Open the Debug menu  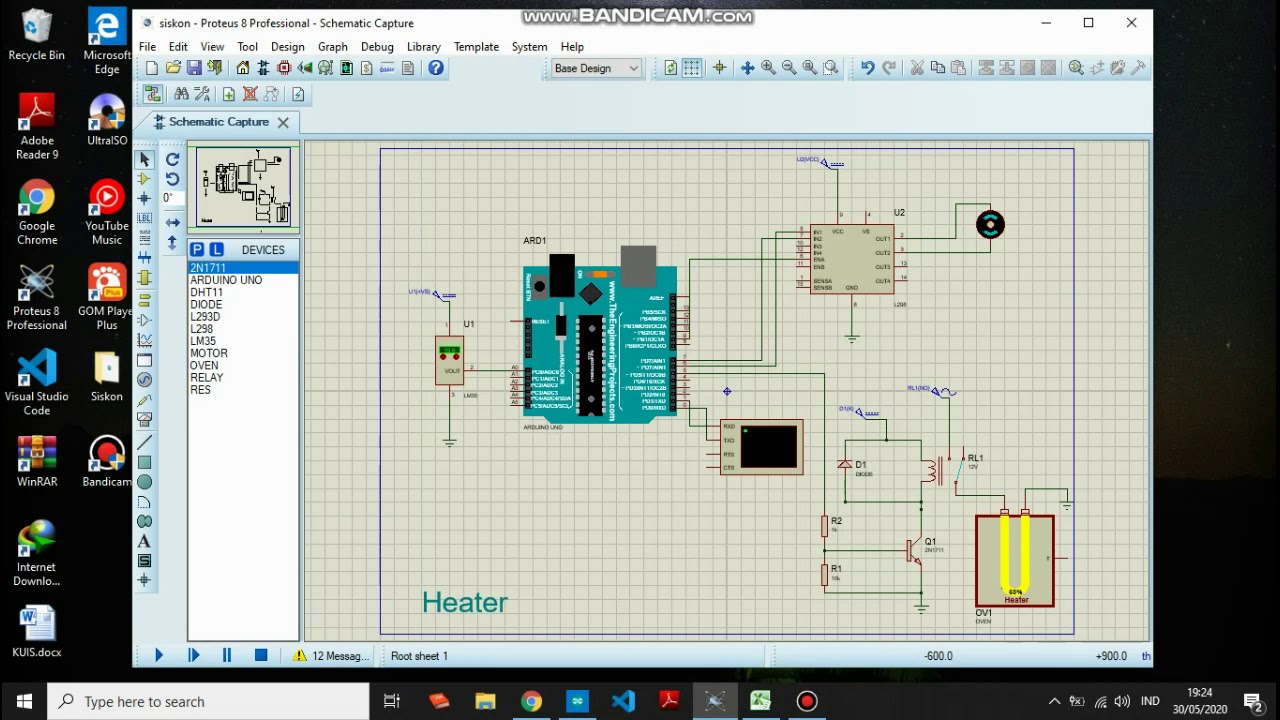(x=377, y=46)
